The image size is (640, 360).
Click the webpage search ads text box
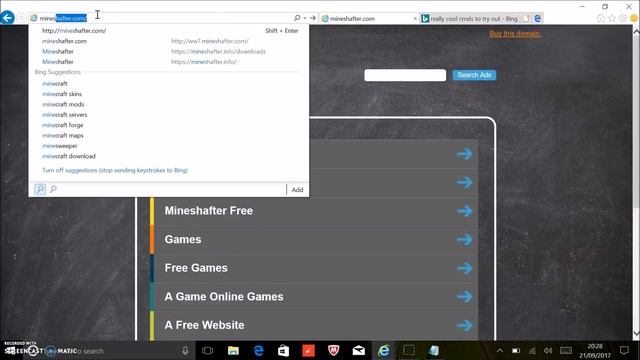pyautogui.click(x=405, y=75)
